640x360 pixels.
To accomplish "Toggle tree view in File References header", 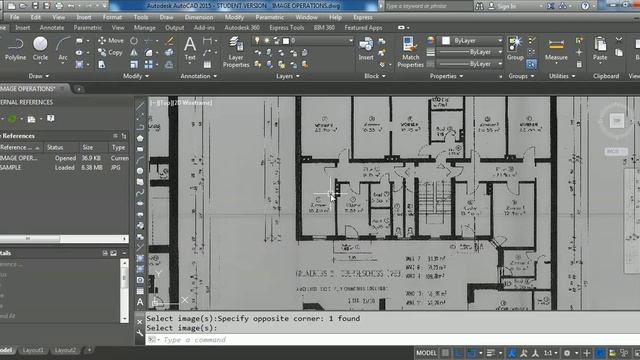I will 124,136.
